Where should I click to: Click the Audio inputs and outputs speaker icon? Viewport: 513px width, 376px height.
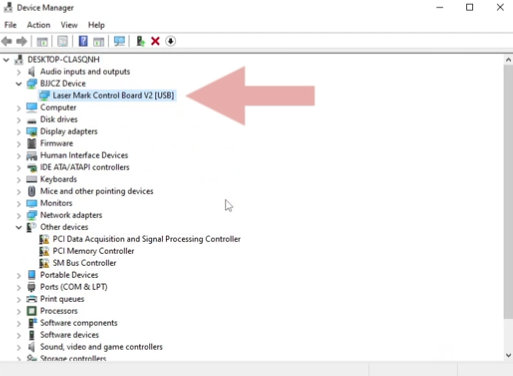(31, 72)
